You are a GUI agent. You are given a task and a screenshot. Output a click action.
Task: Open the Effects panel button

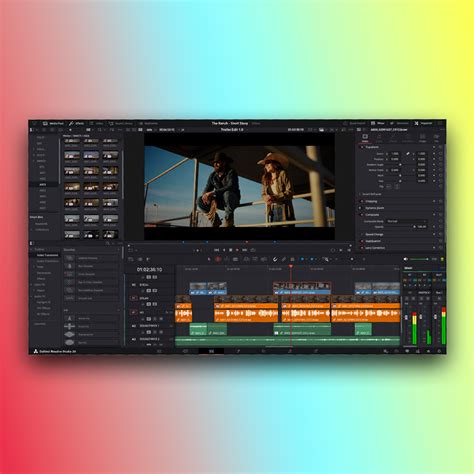(76, 123)
